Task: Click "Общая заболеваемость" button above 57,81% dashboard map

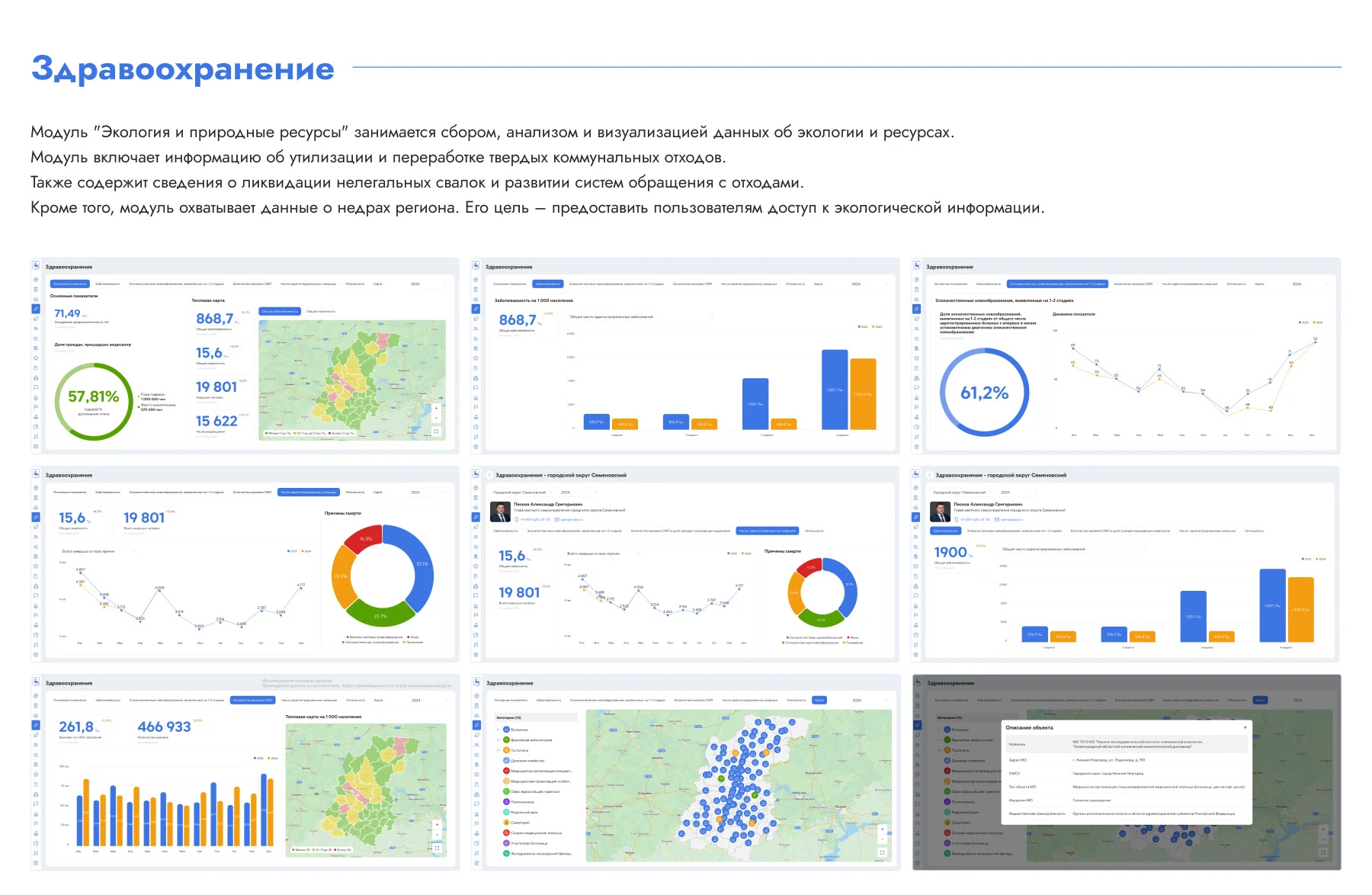Action: pos(280,311)
